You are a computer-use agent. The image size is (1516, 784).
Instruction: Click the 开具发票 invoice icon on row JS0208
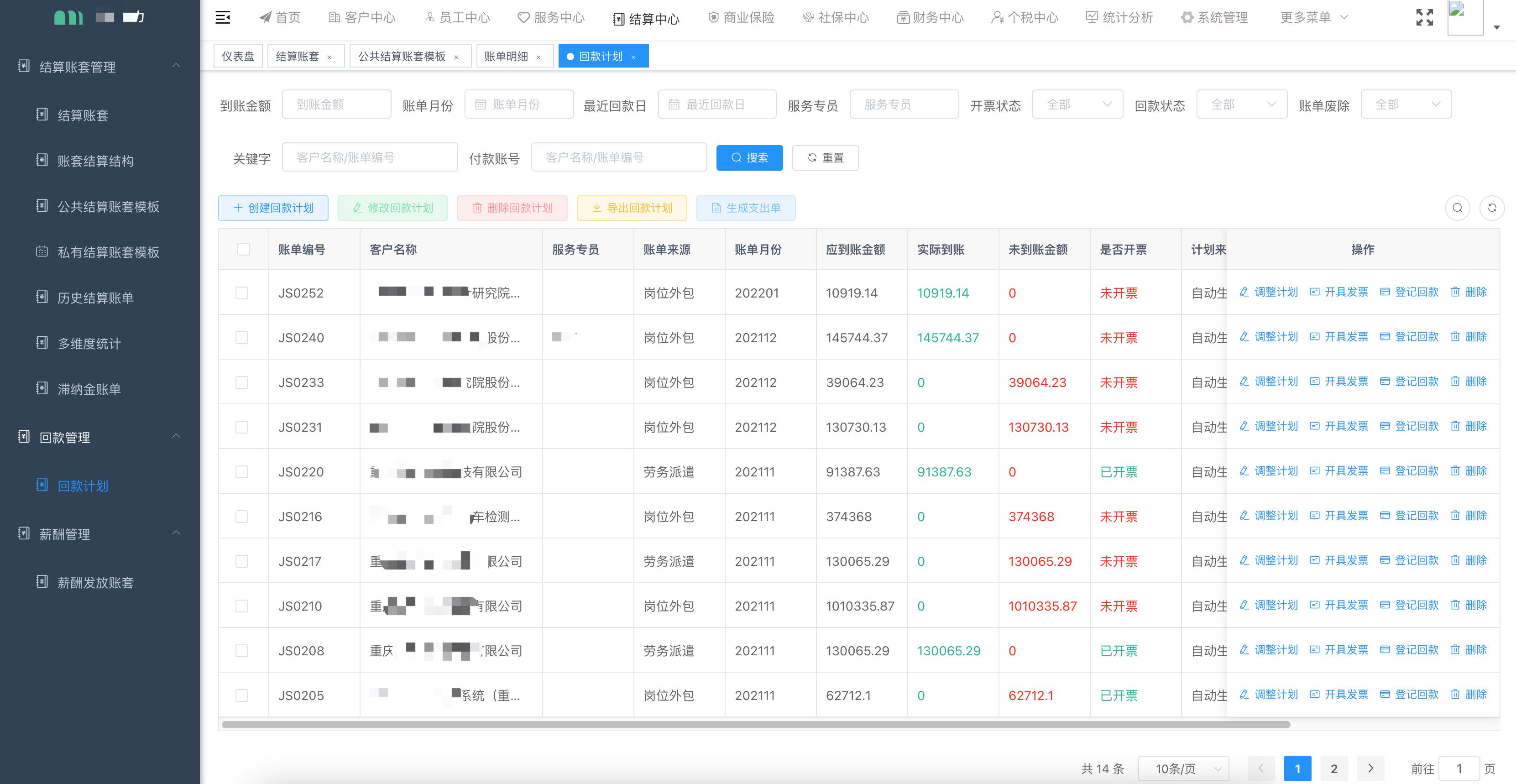coord(1315,650)
